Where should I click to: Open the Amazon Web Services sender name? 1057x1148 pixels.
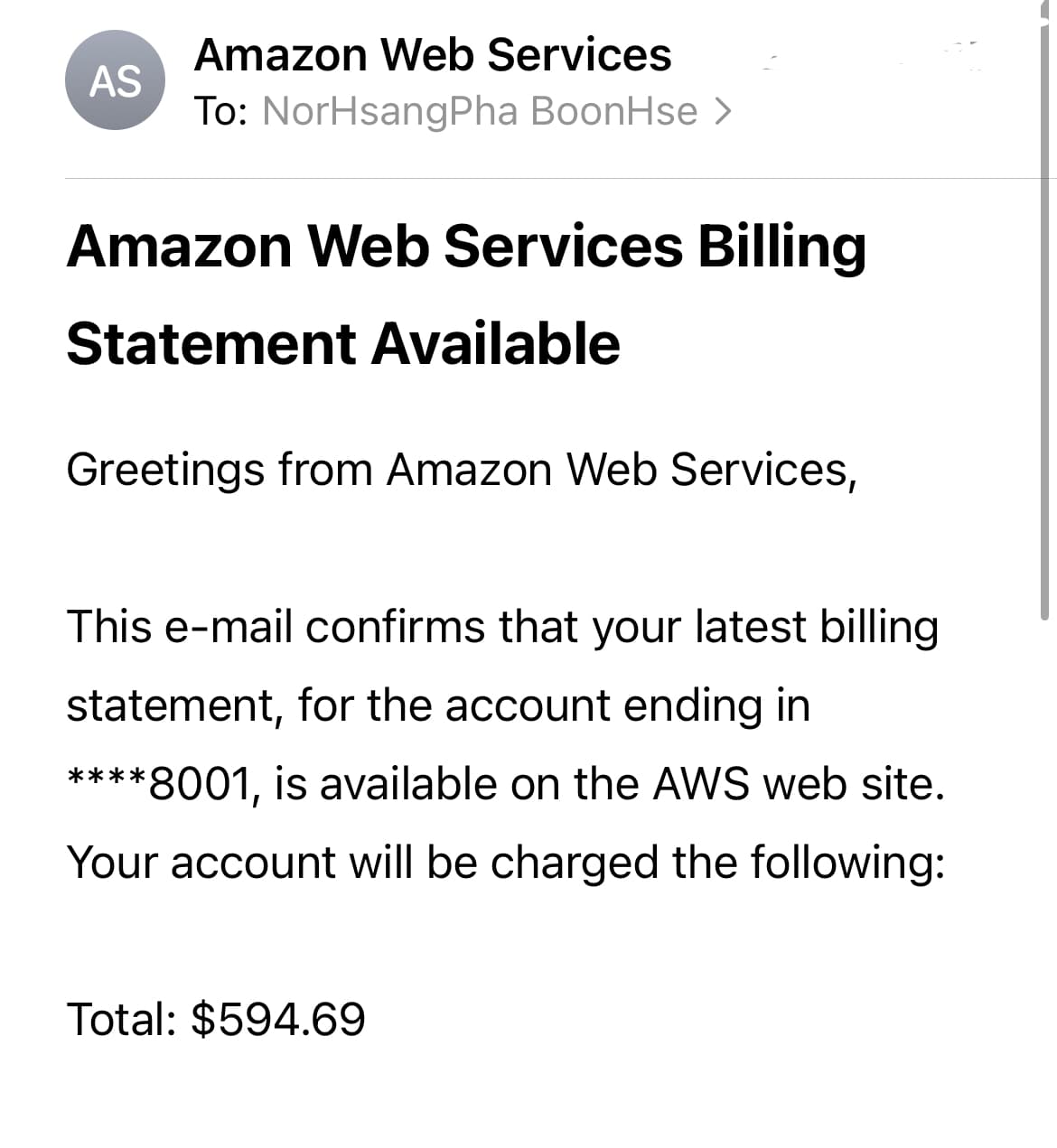(x=433, y=55)
